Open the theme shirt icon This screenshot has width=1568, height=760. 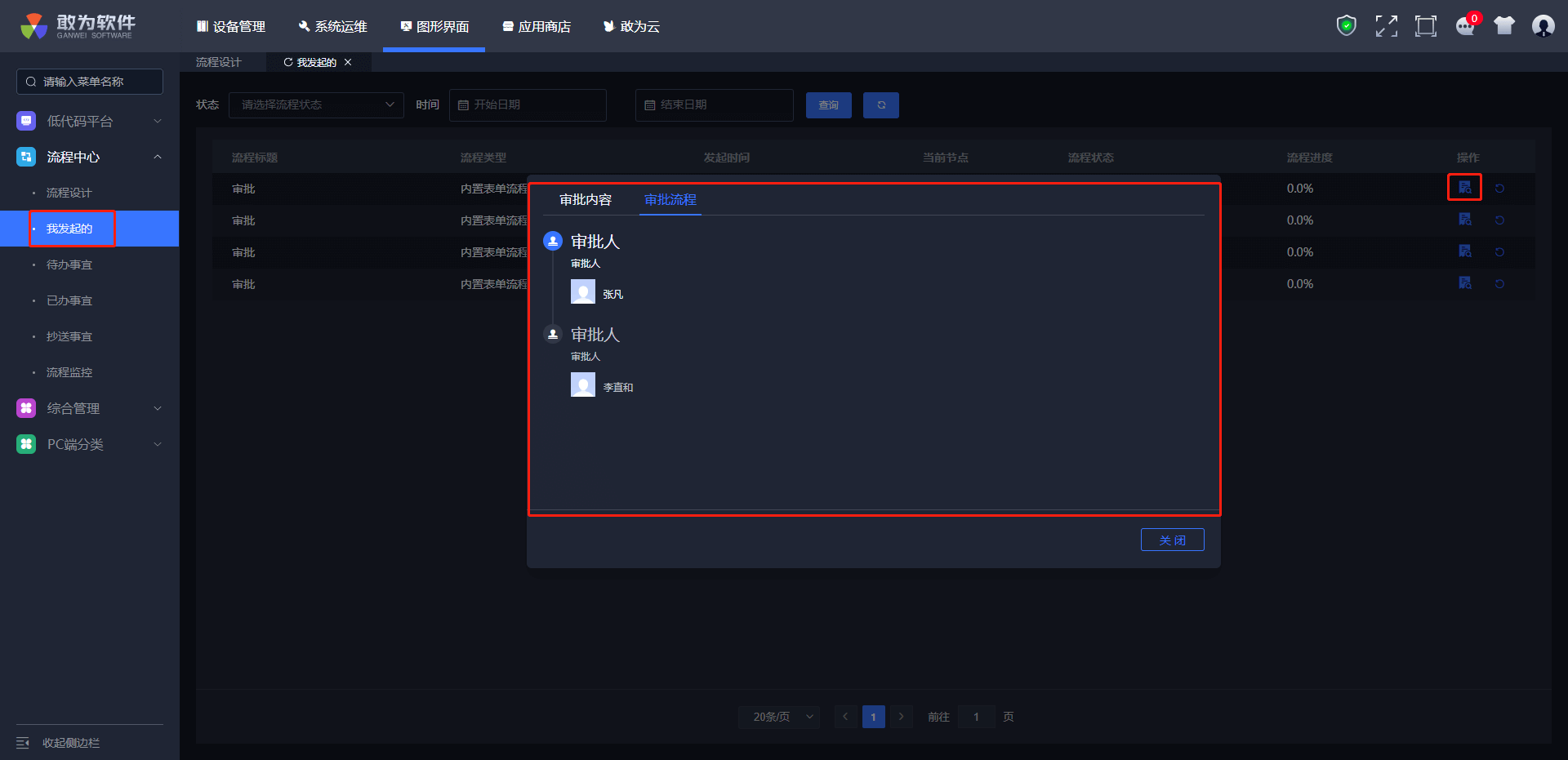[1504, 26]
